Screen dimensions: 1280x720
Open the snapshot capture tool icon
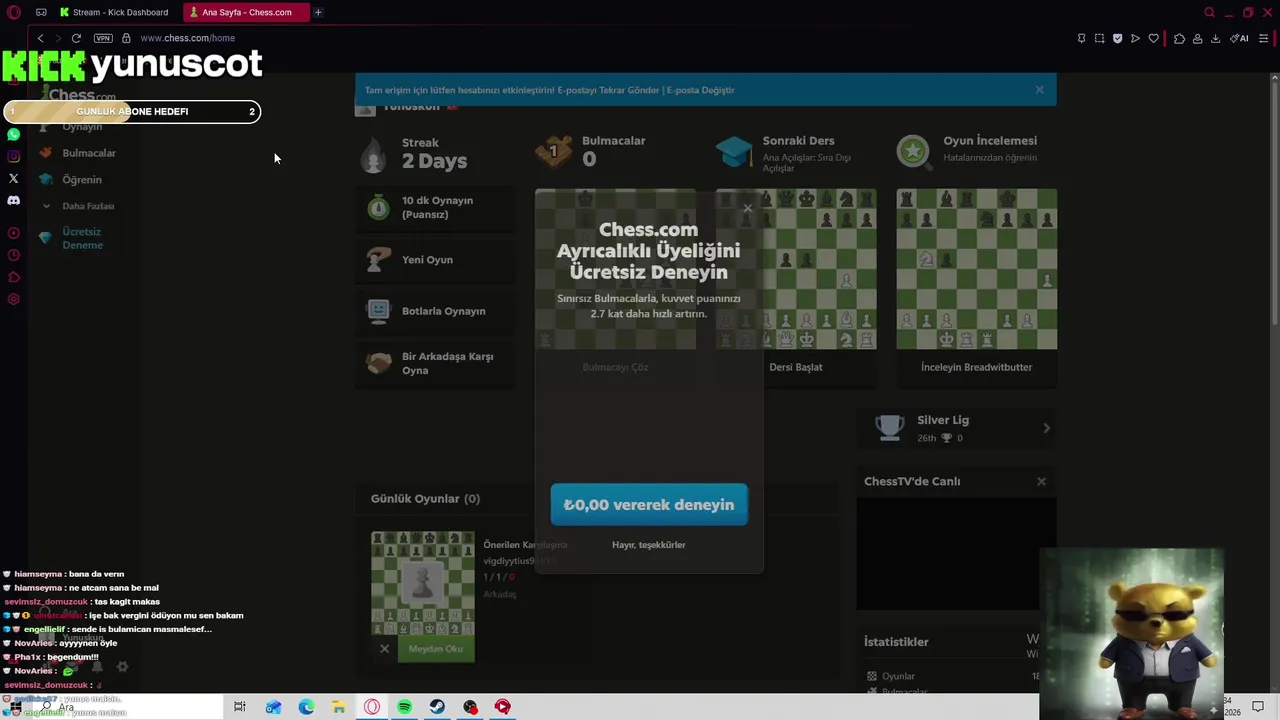[1099, 38]
